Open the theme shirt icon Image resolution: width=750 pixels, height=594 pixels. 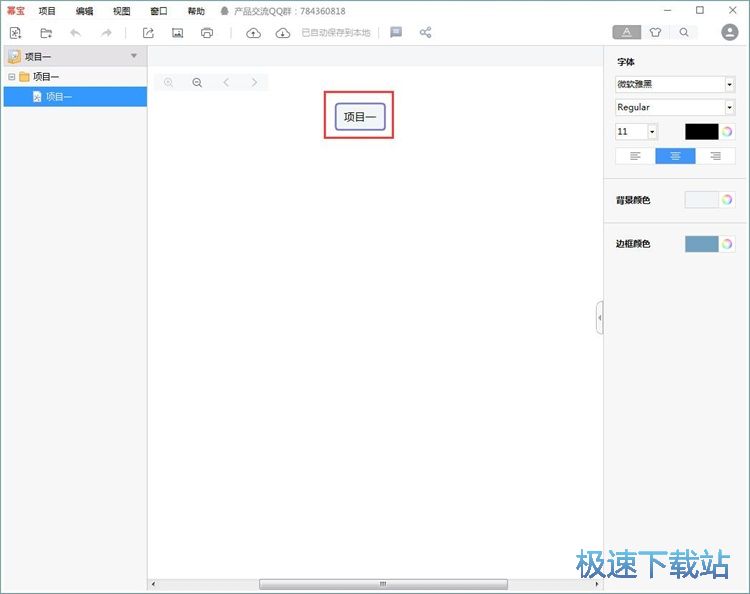pos(655,33)
